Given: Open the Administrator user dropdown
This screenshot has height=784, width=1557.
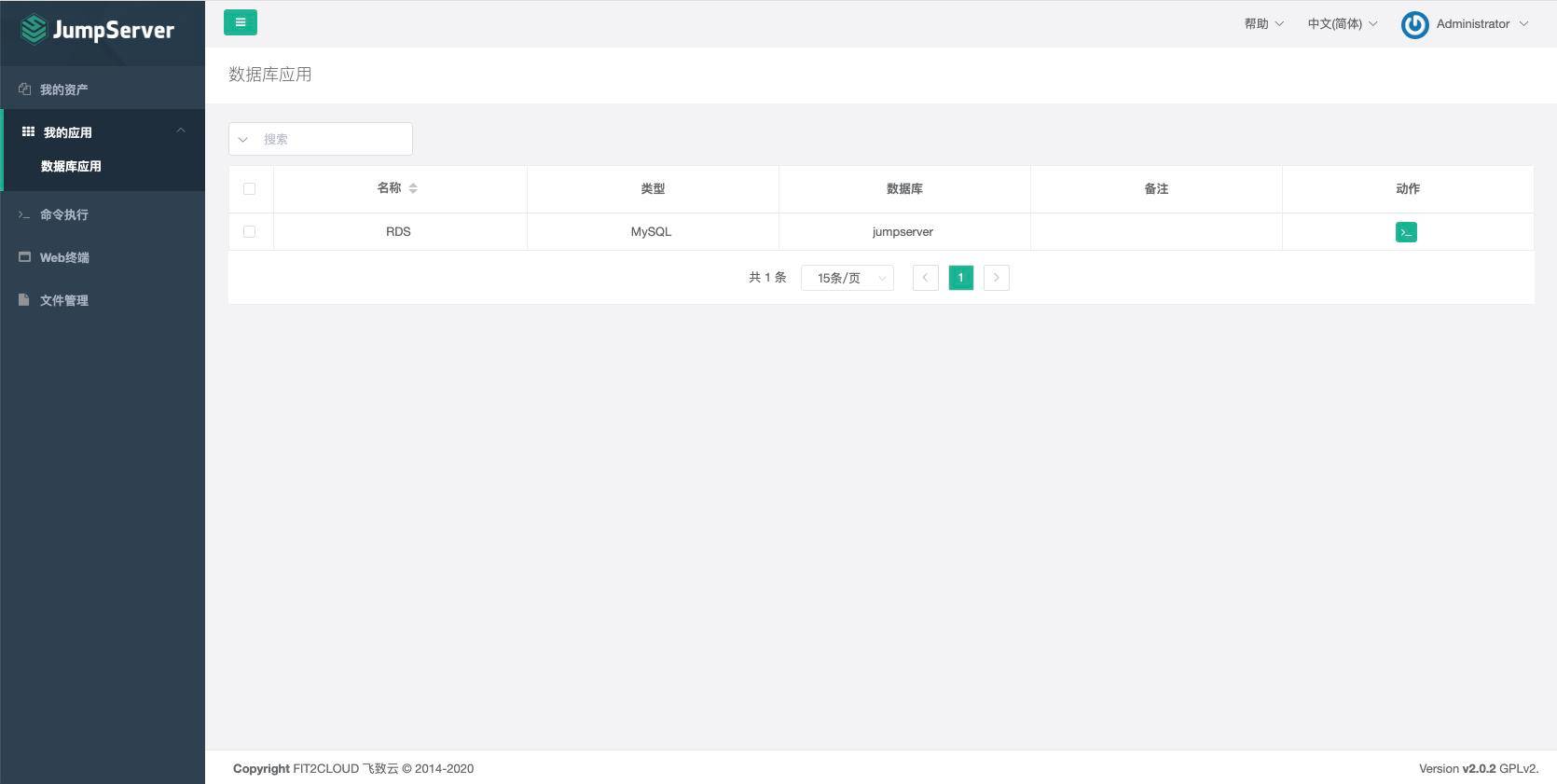Looking at the screenshot, I should click(x=1466, y=24).
